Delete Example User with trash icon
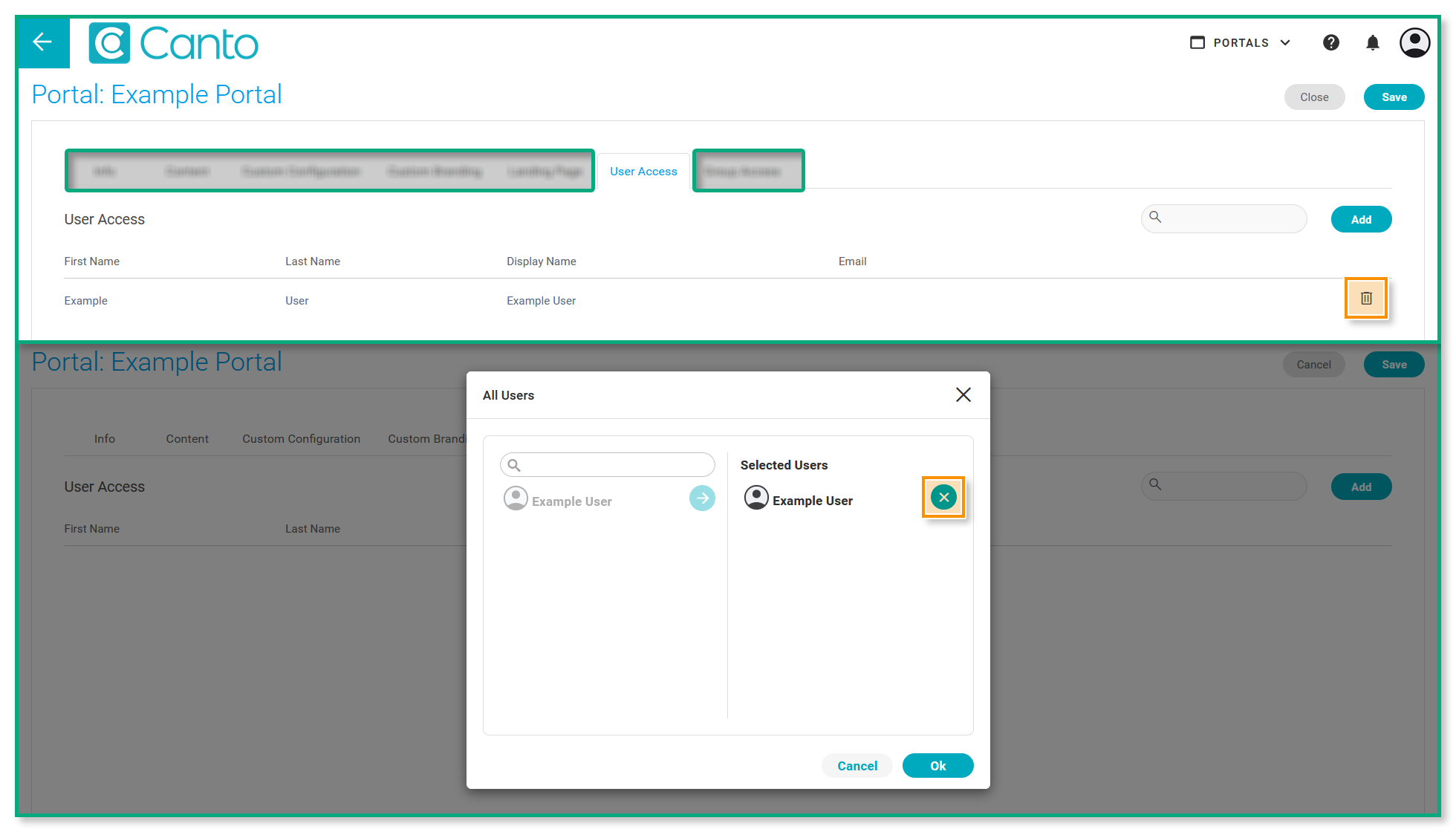 point(1365,299)
